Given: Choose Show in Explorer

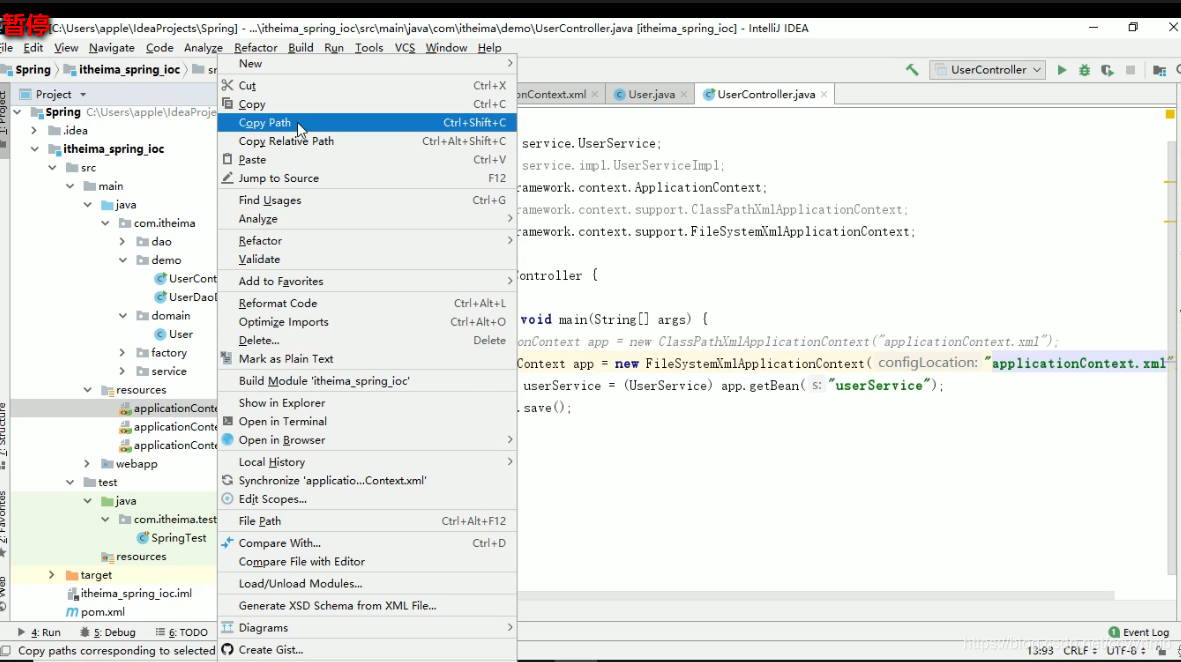Looking at the screenshot, I should (x=367, y=403).
